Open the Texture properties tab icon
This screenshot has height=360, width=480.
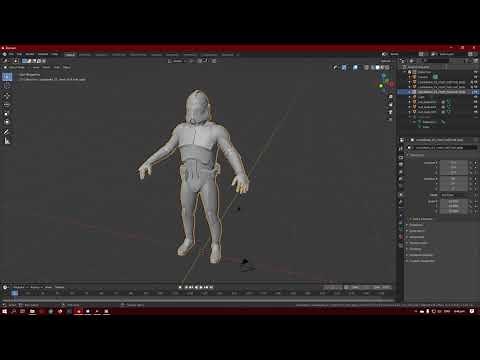pyautogui.click(x=401, y=245)
